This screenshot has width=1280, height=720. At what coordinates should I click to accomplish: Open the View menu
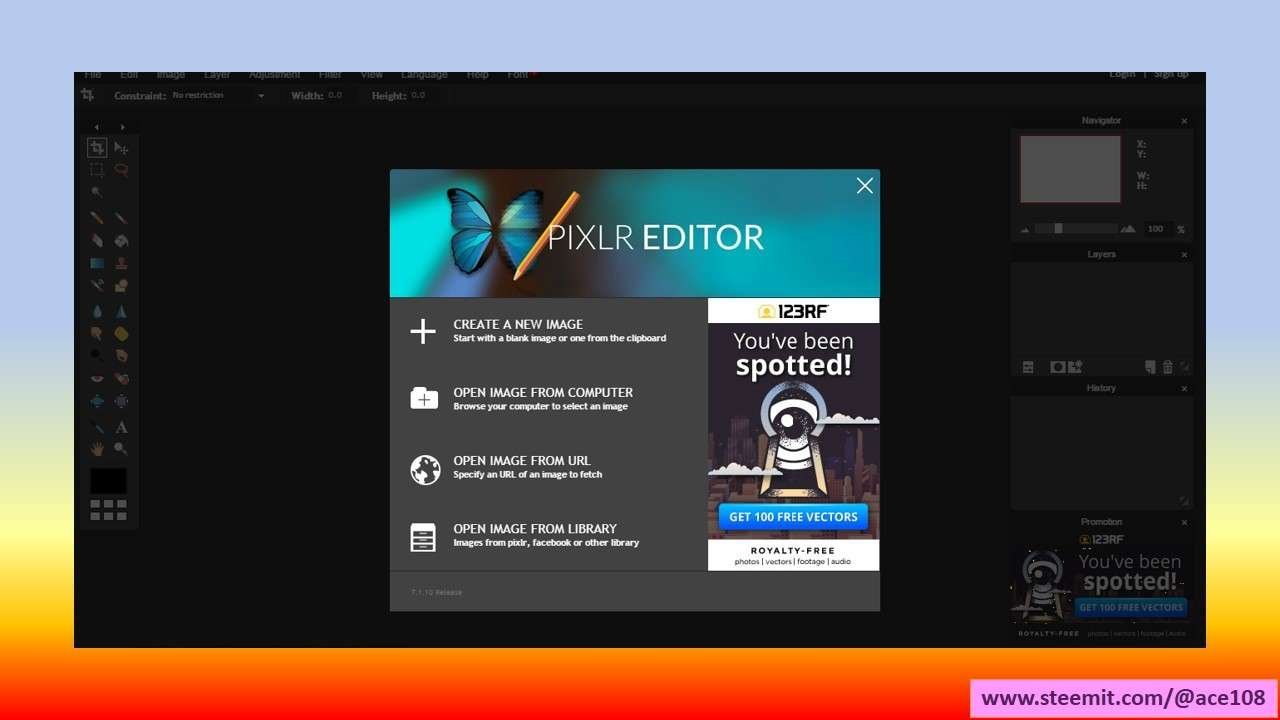point(372,75)
